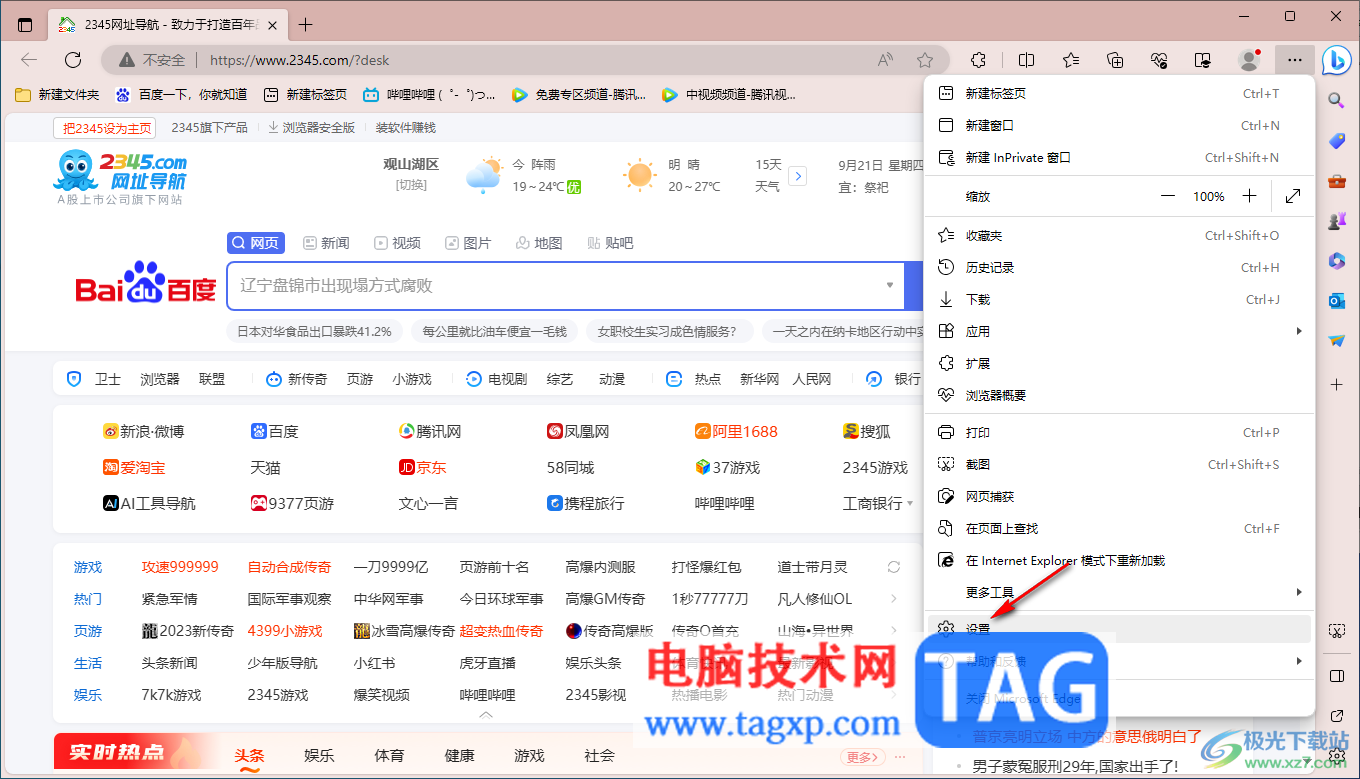This screenshot has height=779, width=1360.
Task: Open the 新建文件夹 bookmarks folder
Action: coord(57,95)
